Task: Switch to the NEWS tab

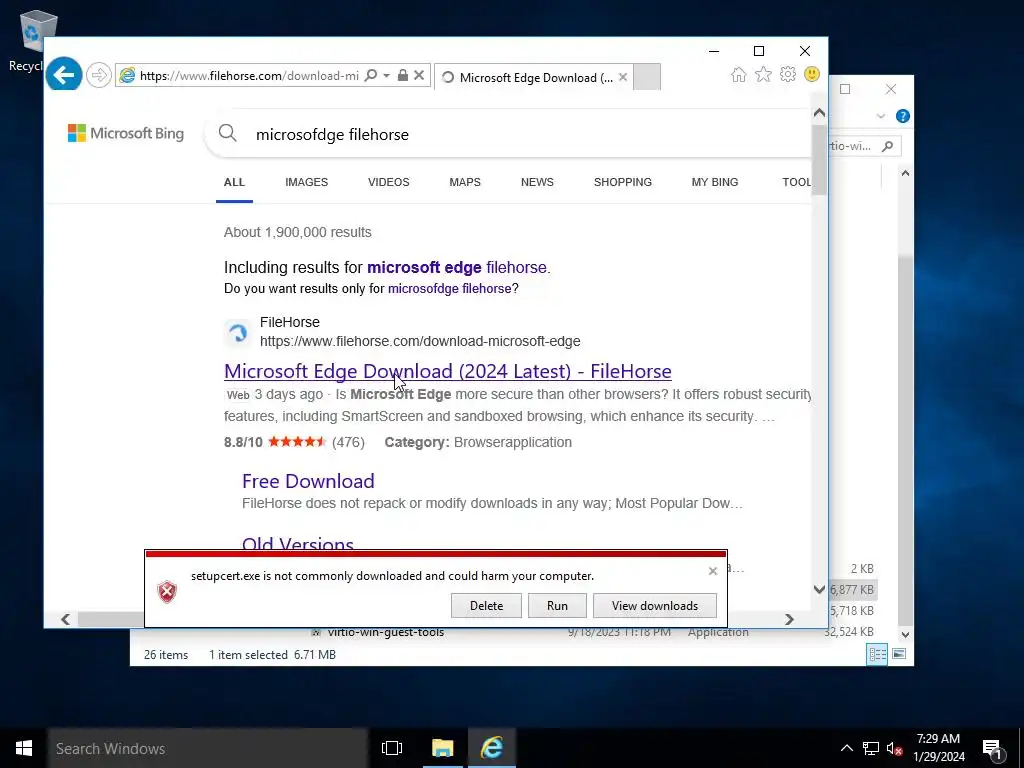Action: 537,182
